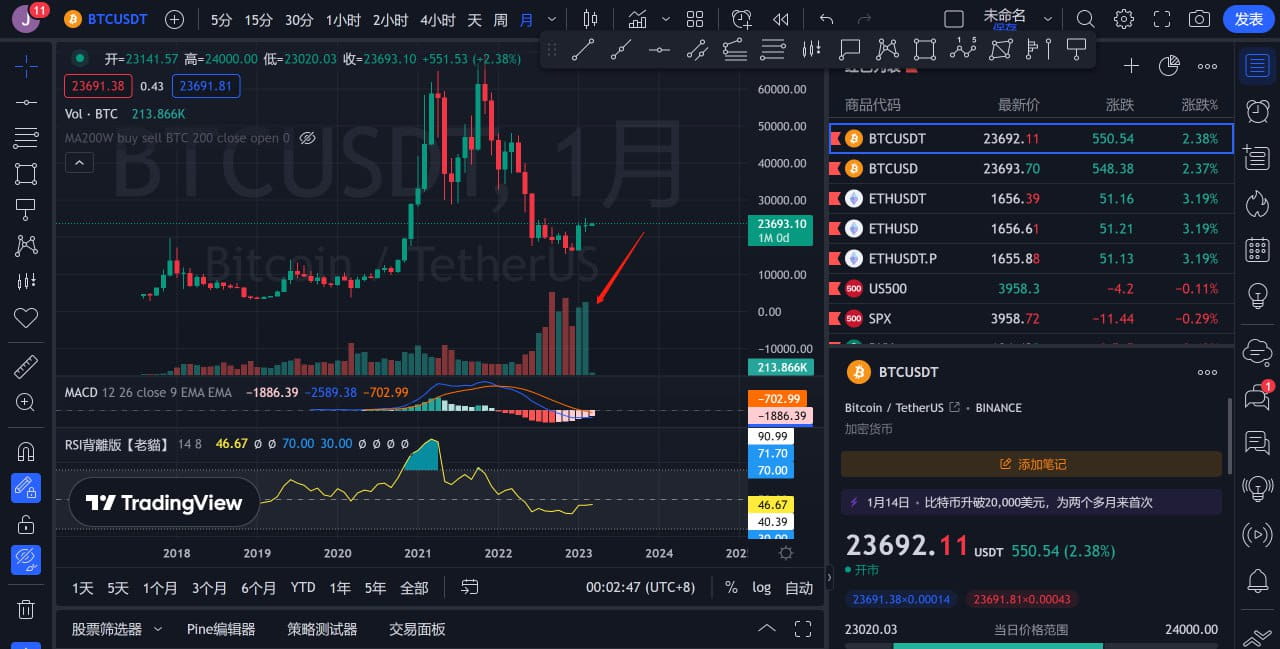Screen dimensions: 1280x649
Task: Select the ETHUSDT.P watchlist row
Action: pyautogui.click(x=1031, y=258)
